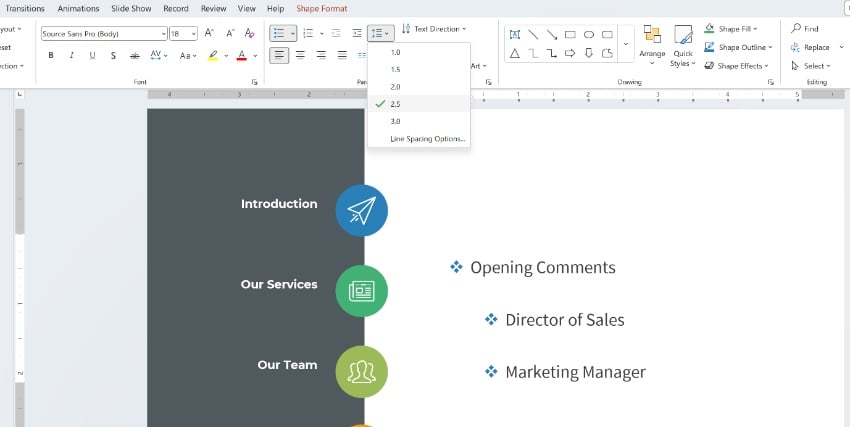This screenshot has height=427, width=850.
Task: Click the Replace button
Action: (811, 47)
